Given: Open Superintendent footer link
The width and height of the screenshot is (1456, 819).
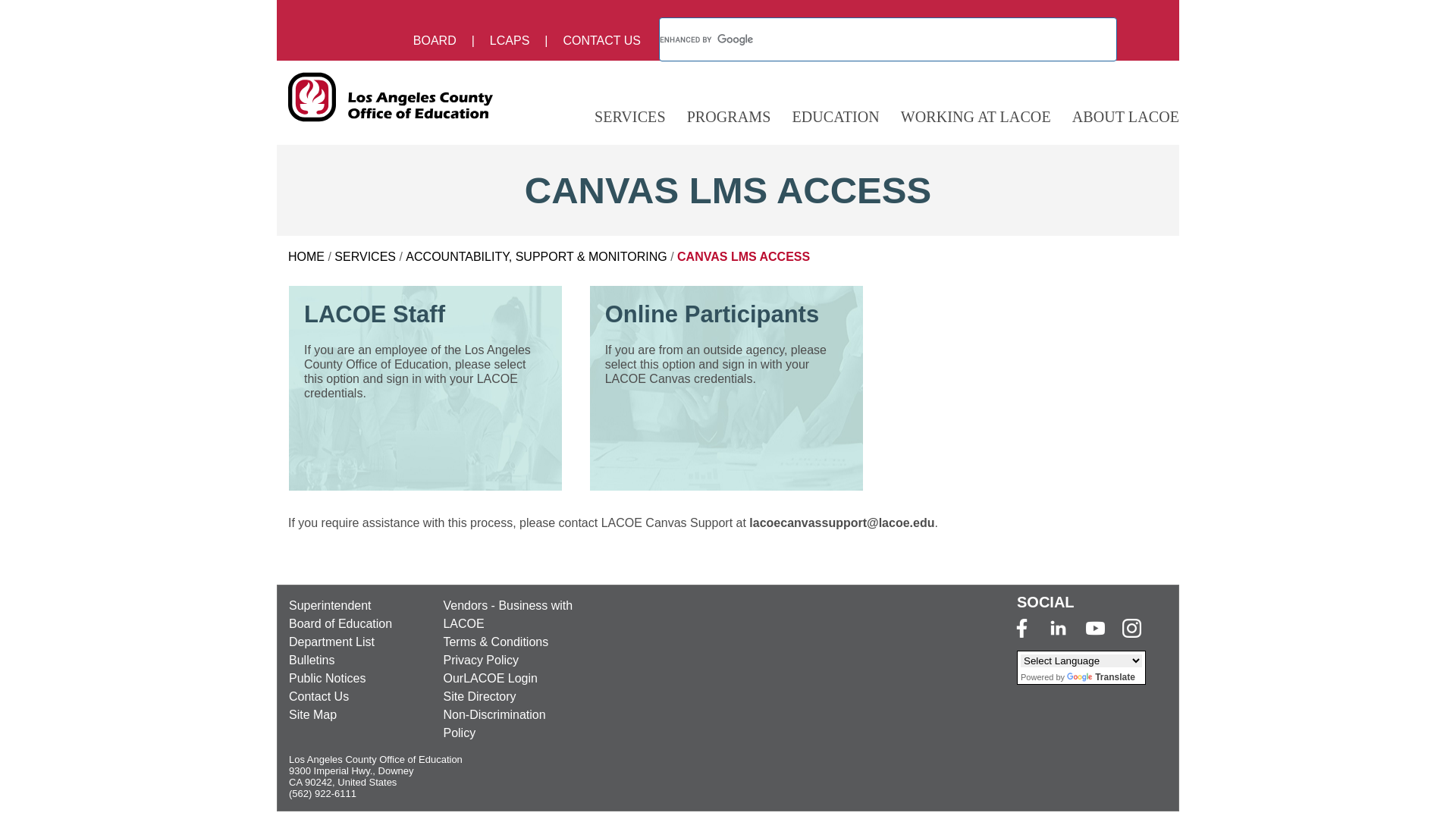Looking at the screenshot, I should tap(330, 605).
